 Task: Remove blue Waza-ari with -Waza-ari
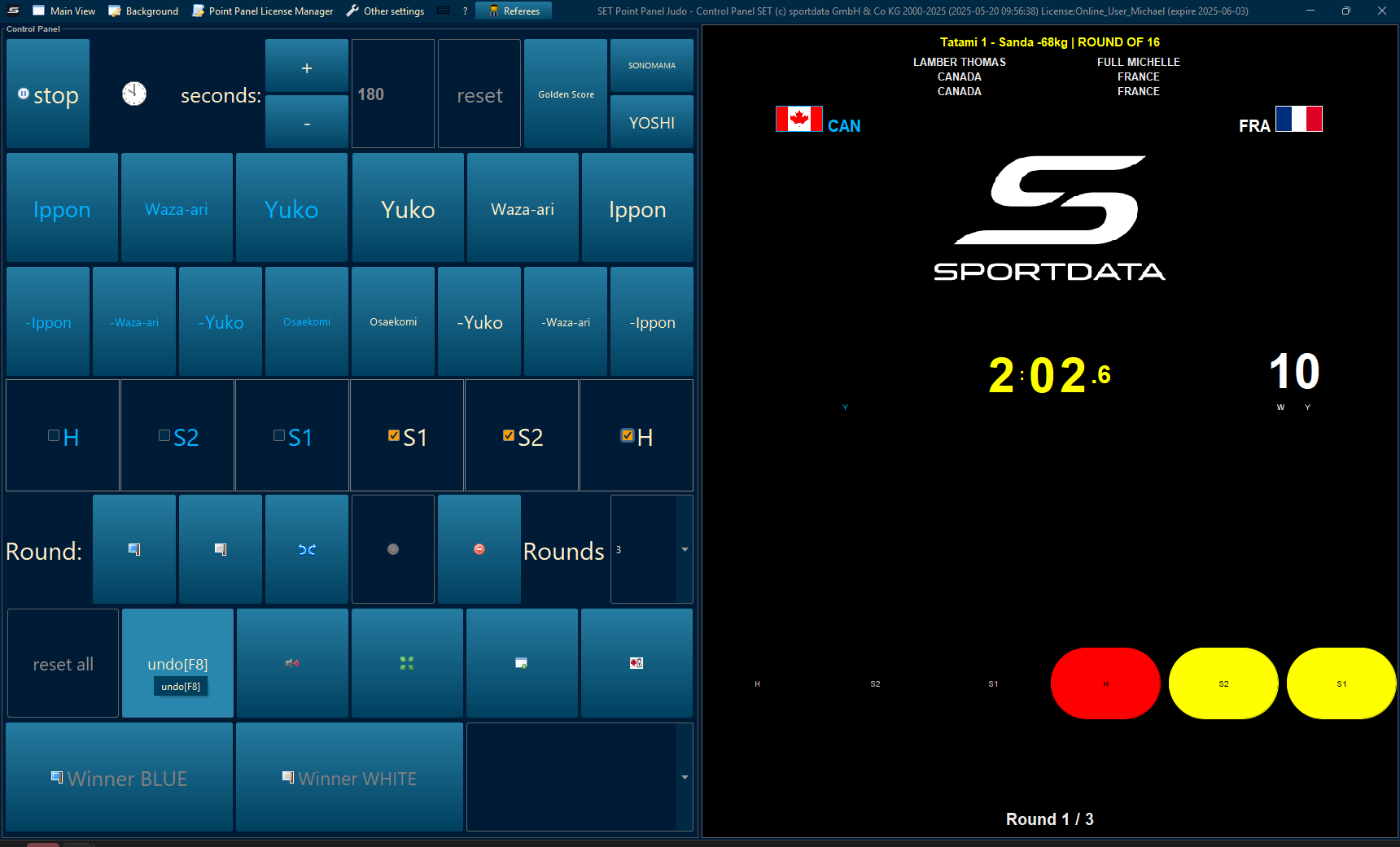click(x=134, y=321)
